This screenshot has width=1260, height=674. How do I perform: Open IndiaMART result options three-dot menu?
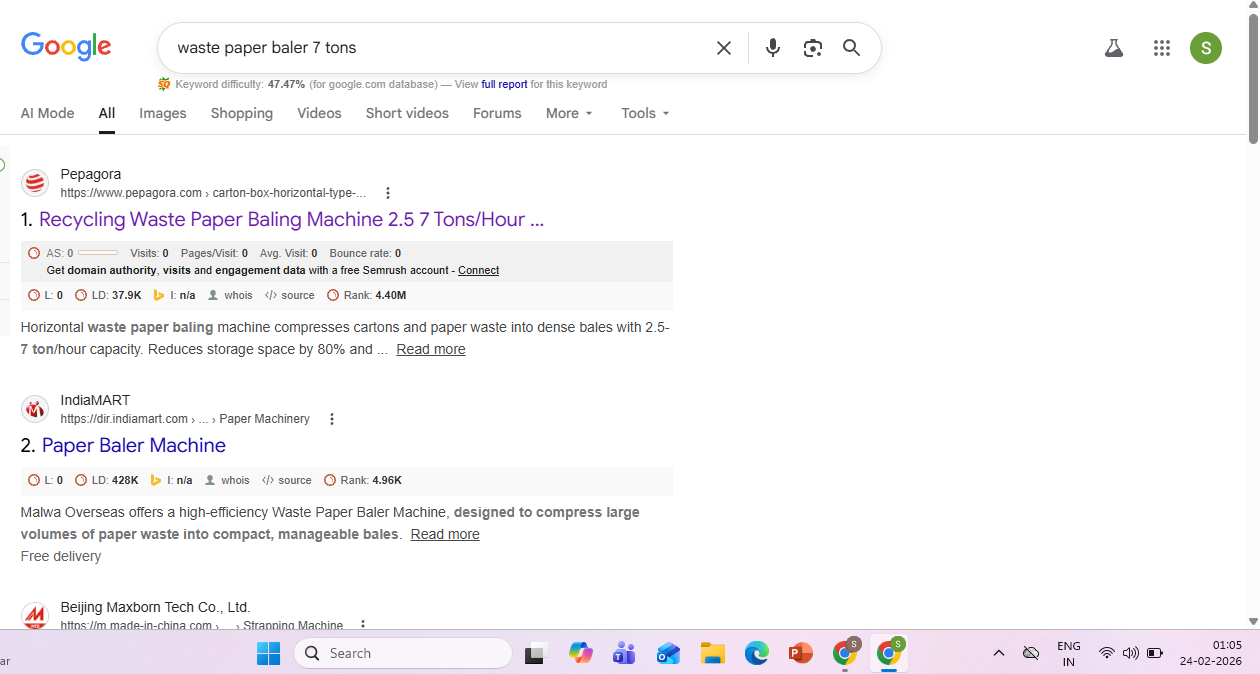click(x=332, y=419)
